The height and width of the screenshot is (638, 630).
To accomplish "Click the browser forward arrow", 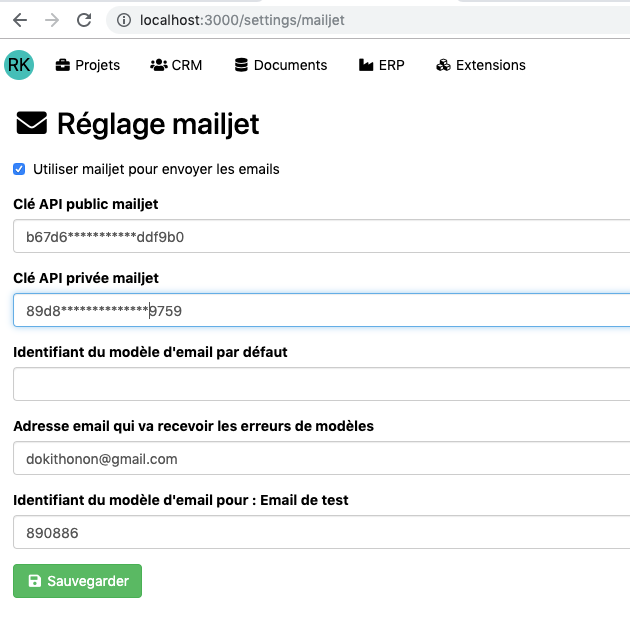I will pyautogui.click(x=52, y=20).
